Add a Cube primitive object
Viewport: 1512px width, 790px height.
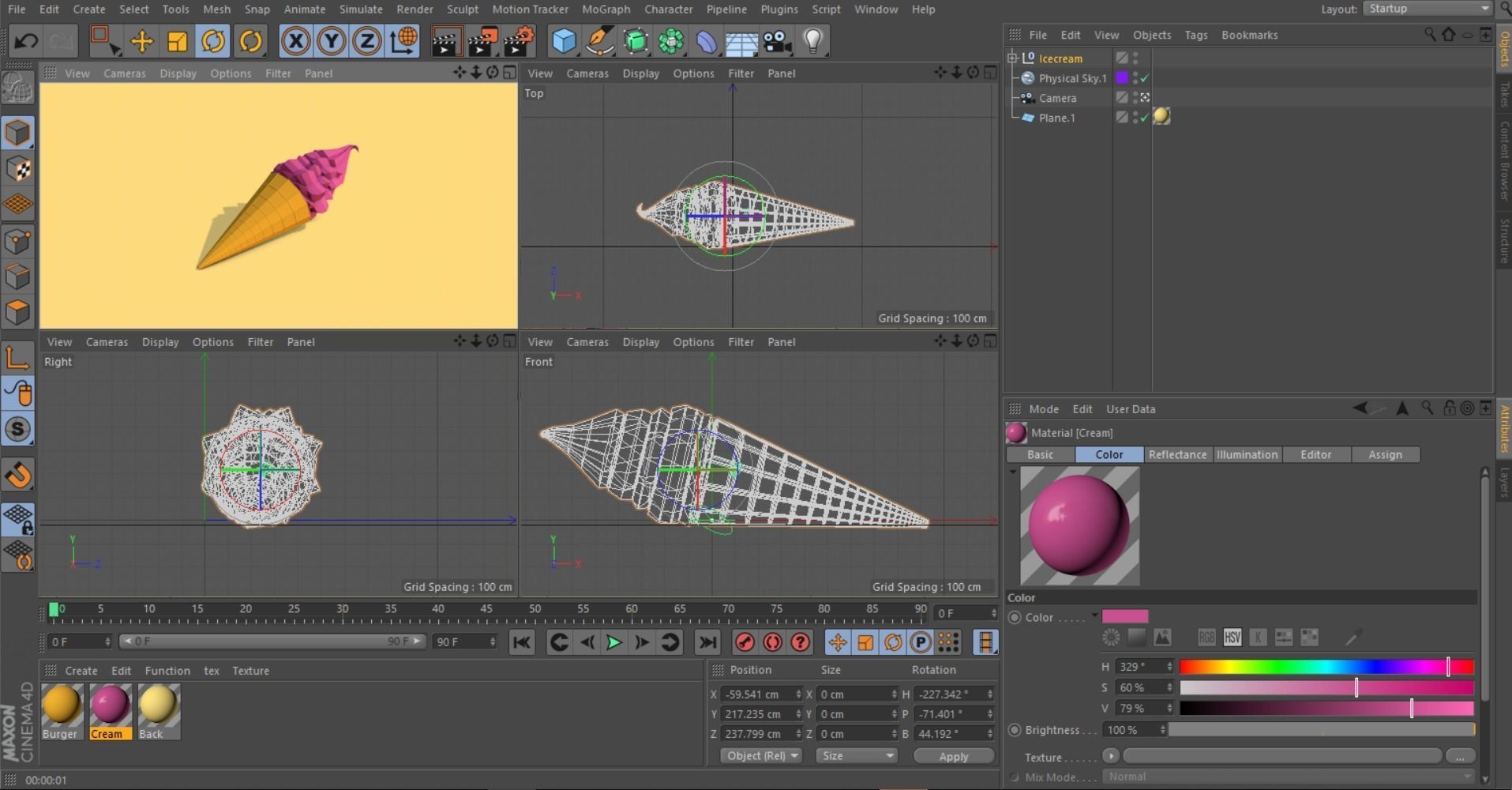[564, 40]
